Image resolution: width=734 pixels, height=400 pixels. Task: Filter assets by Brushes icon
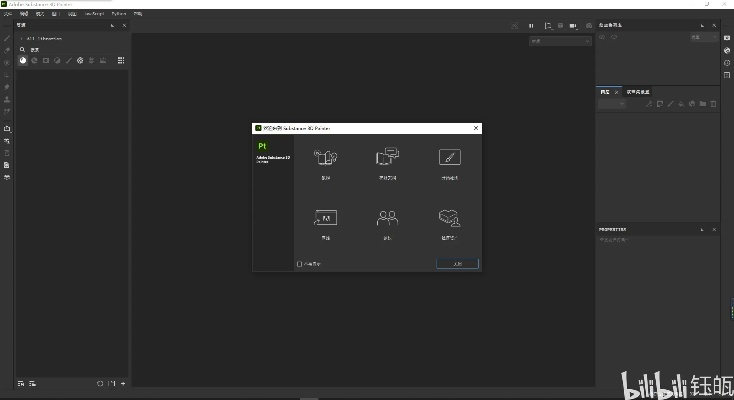click(x=68, y=60)
